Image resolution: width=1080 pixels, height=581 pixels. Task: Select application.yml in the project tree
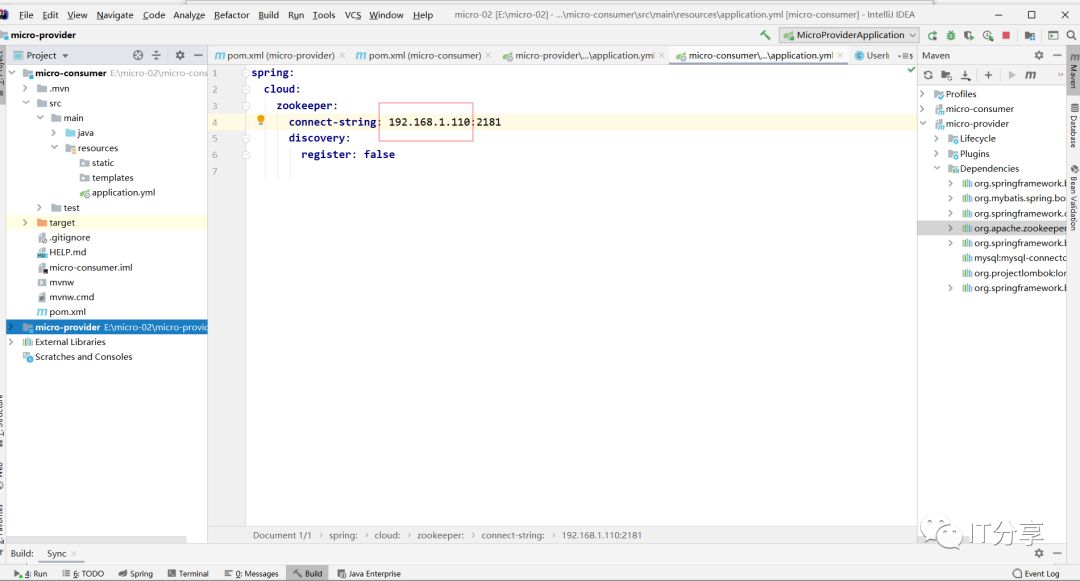[123, 193]
